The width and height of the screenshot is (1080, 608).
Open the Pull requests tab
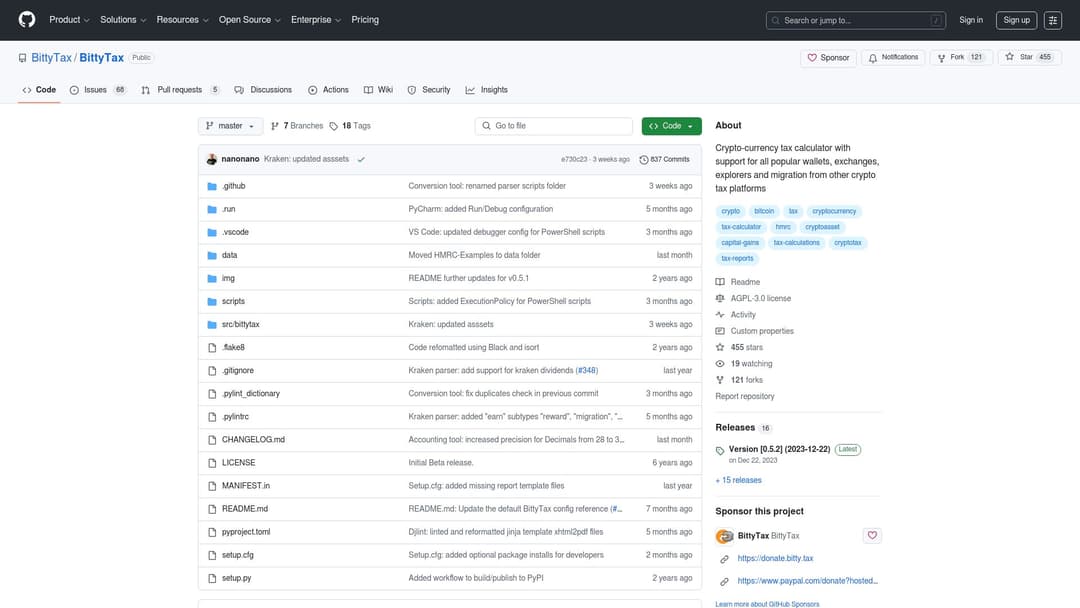[x=180, y=90]
